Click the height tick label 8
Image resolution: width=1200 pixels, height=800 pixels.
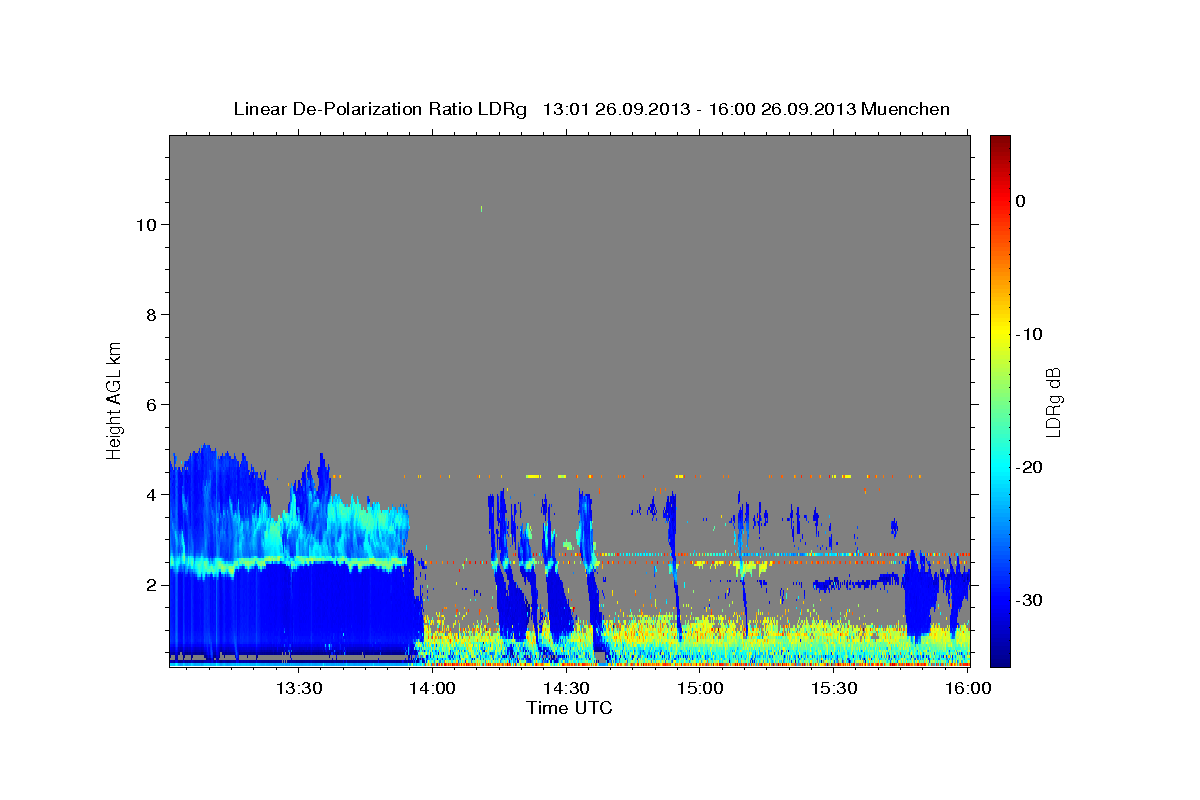(150, 315)
